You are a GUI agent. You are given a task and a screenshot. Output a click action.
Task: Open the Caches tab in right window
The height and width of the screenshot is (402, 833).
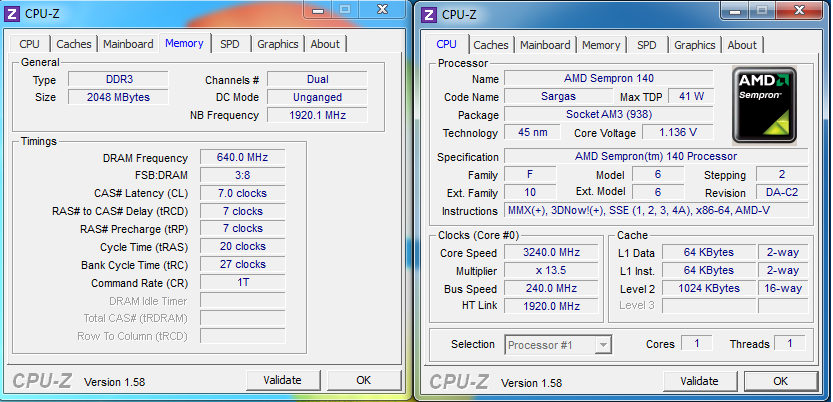(491, 45)
